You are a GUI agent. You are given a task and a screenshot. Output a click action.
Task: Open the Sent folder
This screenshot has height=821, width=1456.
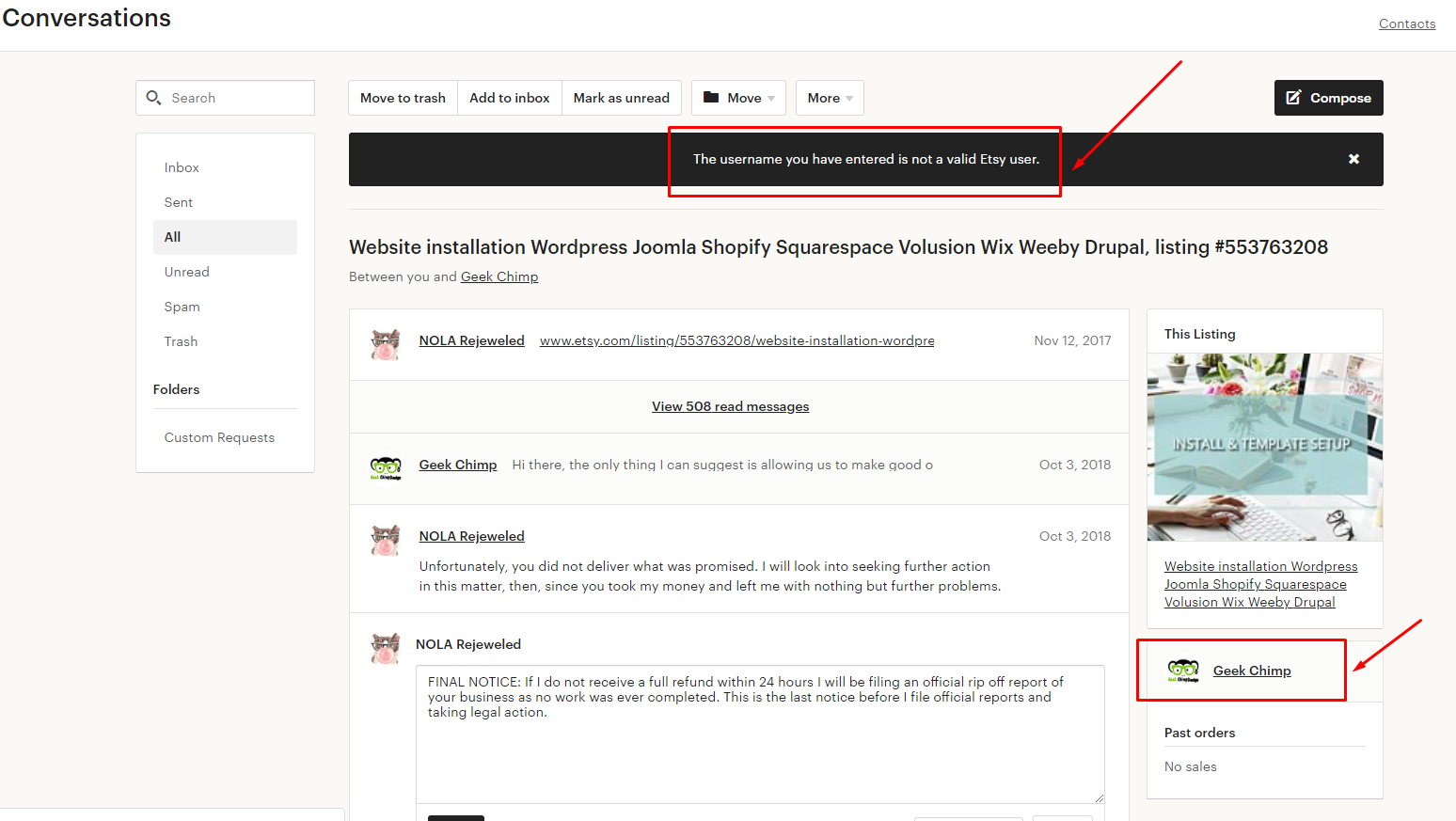(225, 202)
